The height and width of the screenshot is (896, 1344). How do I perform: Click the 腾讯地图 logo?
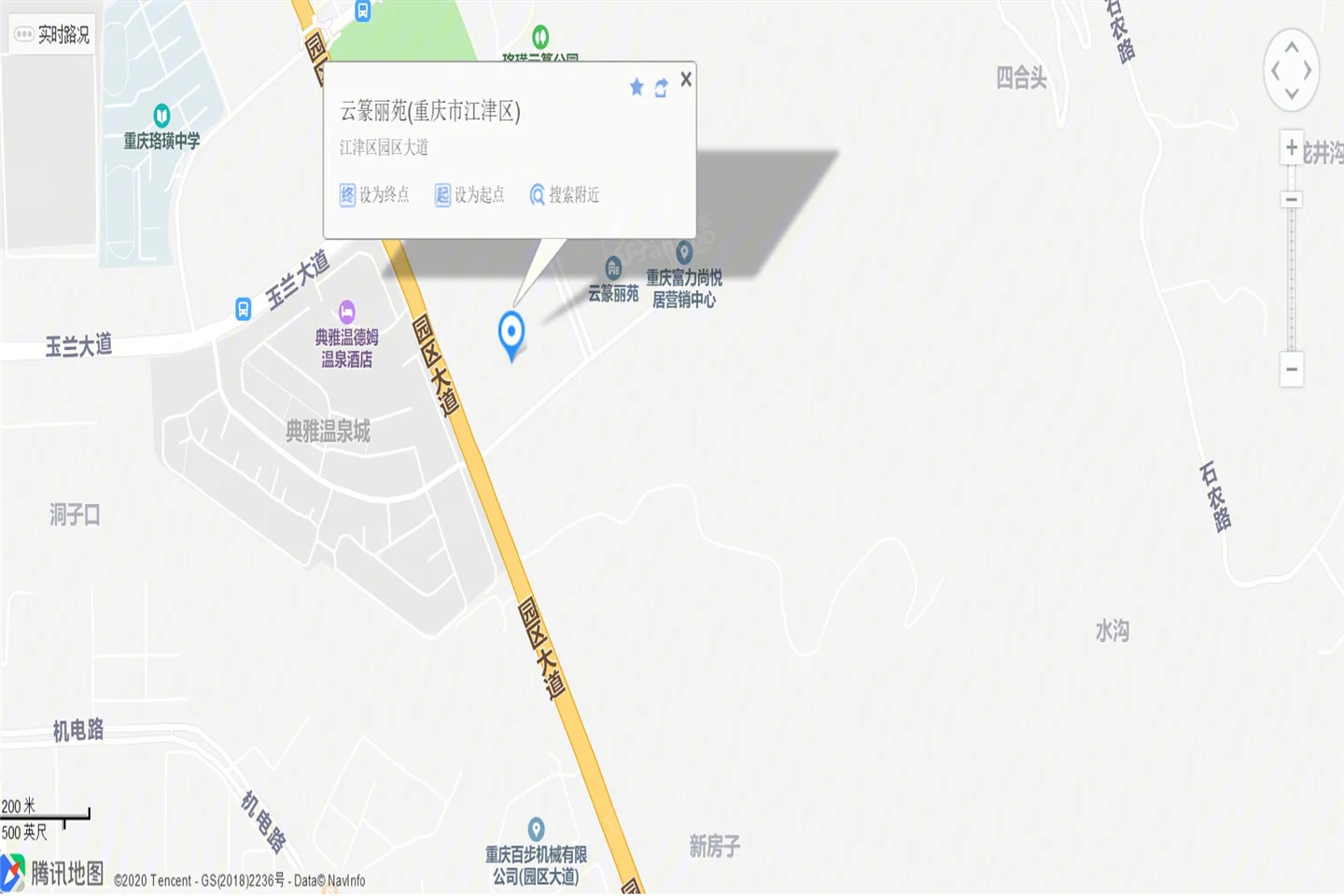[53, 873]
